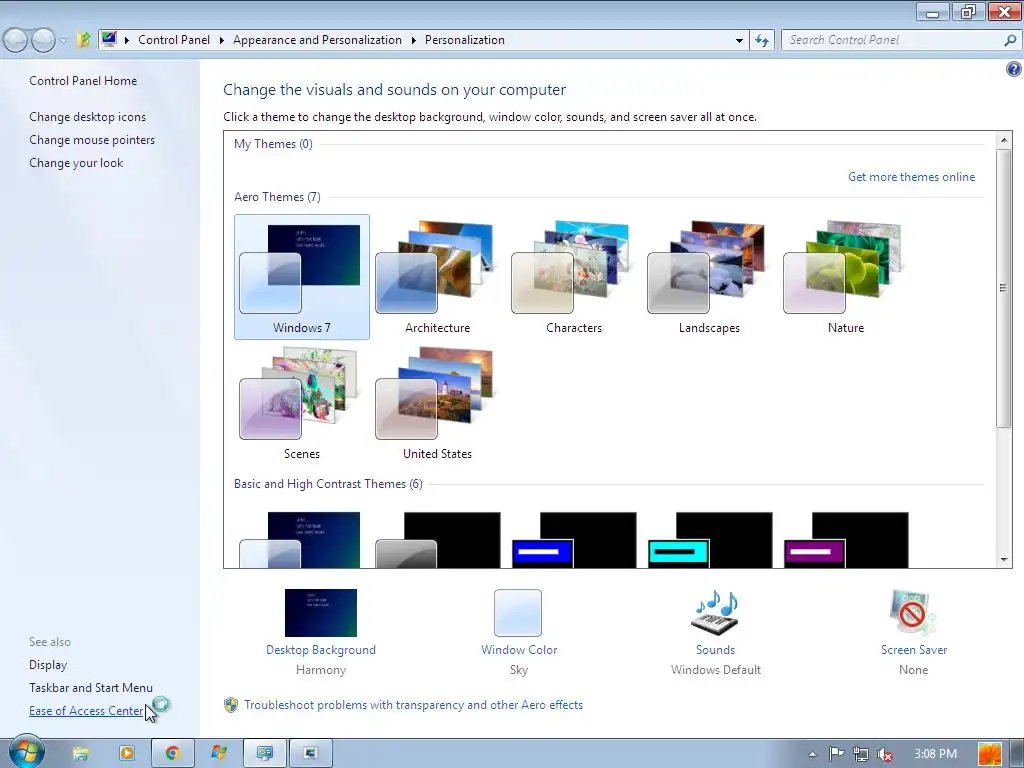1024x768 pixels.
Task: Expand arrow after Control Panel breadcrumb
Action: (x=221, y=40)
